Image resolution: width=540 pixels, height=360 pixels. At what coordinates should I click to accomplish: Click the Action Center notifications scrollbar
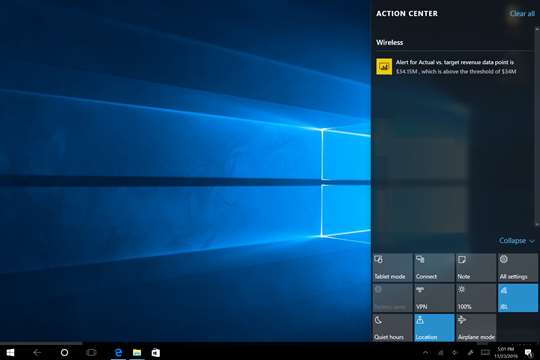[537, 126]
